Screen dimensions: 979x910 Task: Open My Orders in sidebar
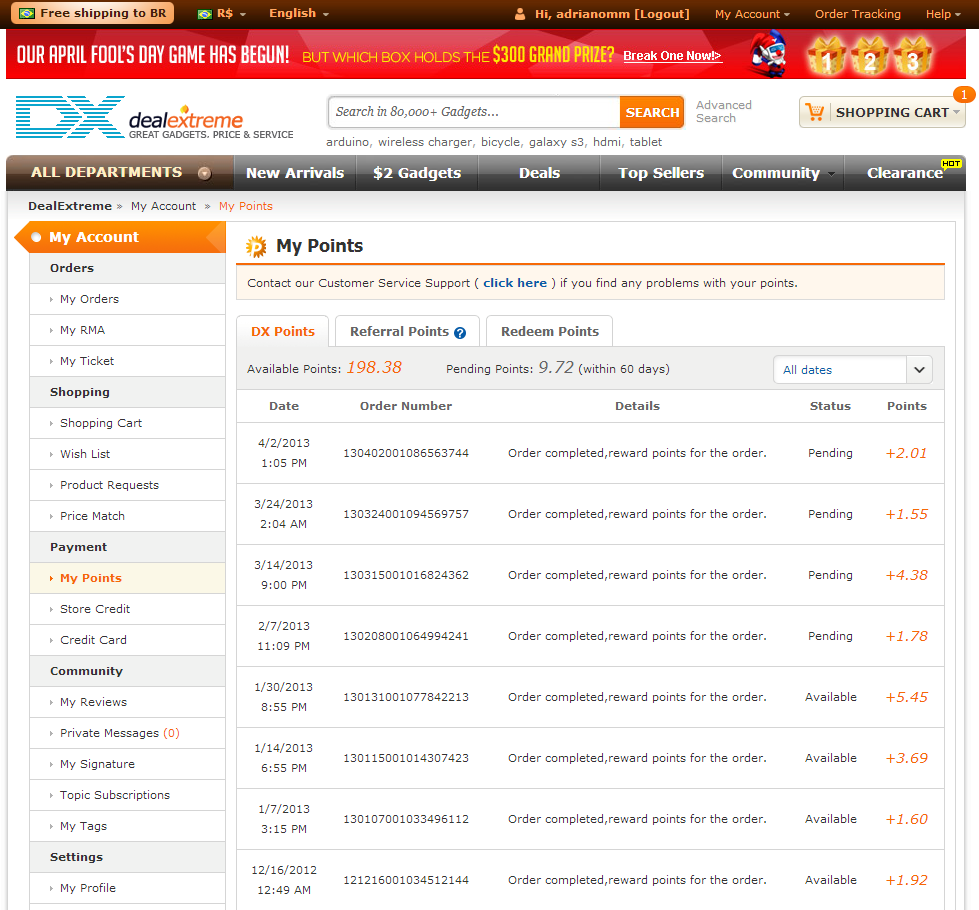click(127, 299)
